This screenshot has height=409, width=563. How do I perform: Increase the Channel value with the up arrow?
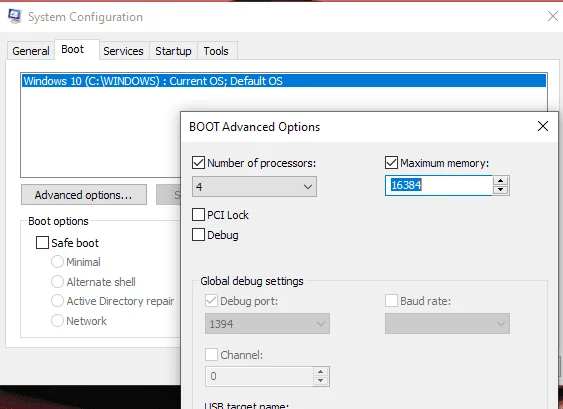click(x=320, y=372)
